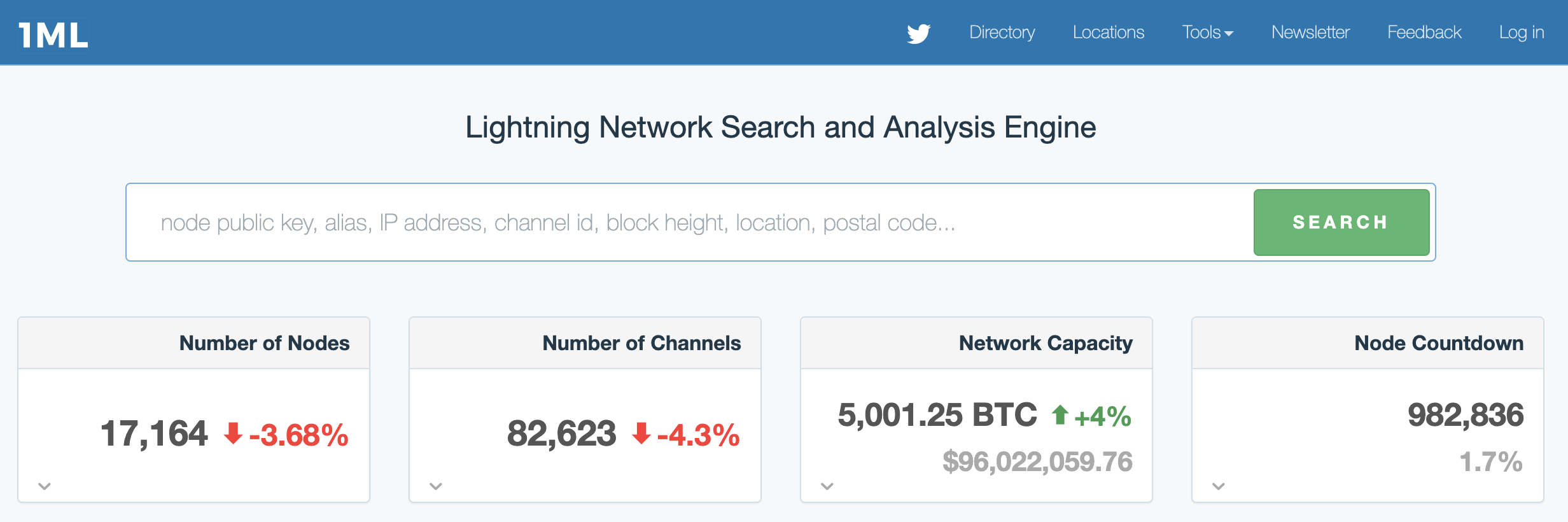Viewport: 1568px width, 522px height.
Task: Click the 1ML logo
Action: click(x=53, y=34)
